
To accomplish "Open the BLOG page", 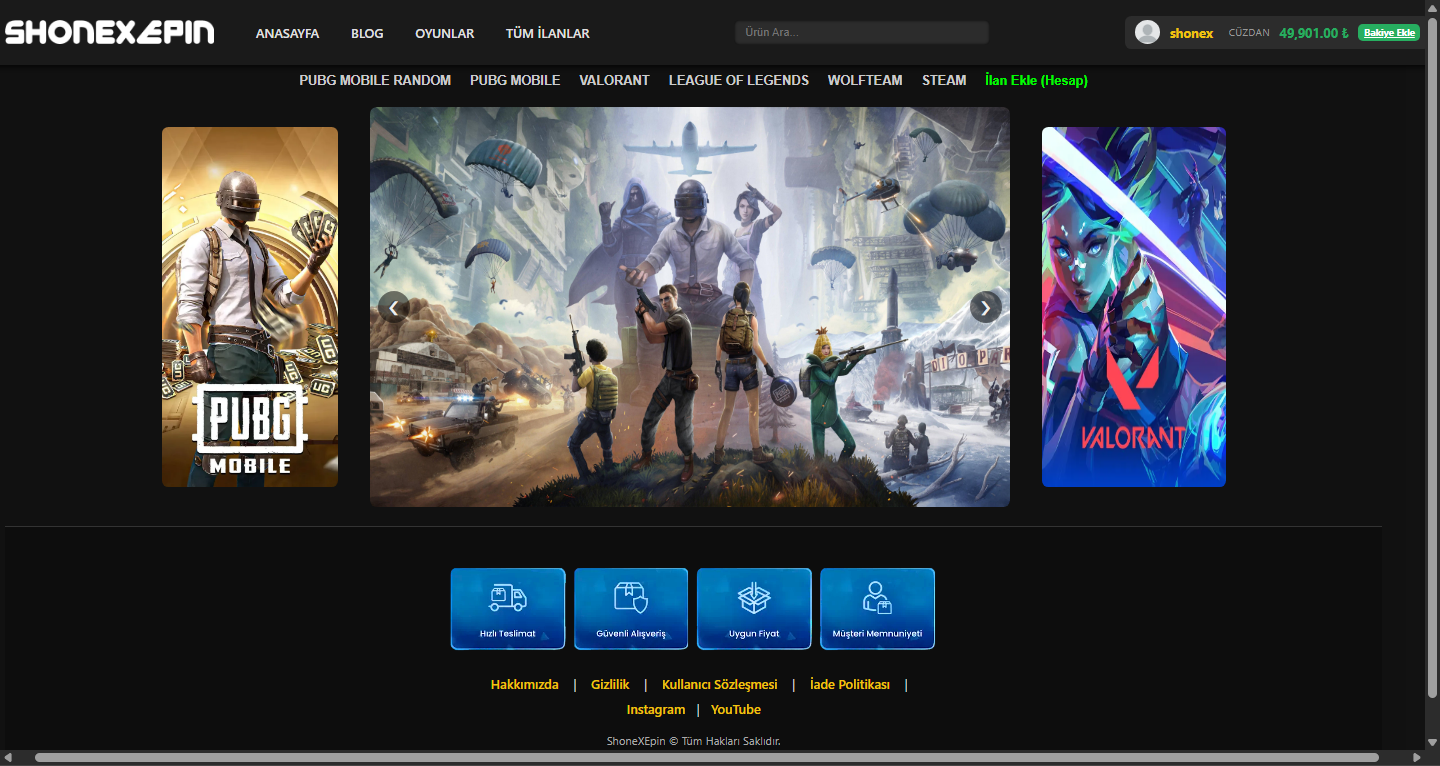I will [367, 33].
